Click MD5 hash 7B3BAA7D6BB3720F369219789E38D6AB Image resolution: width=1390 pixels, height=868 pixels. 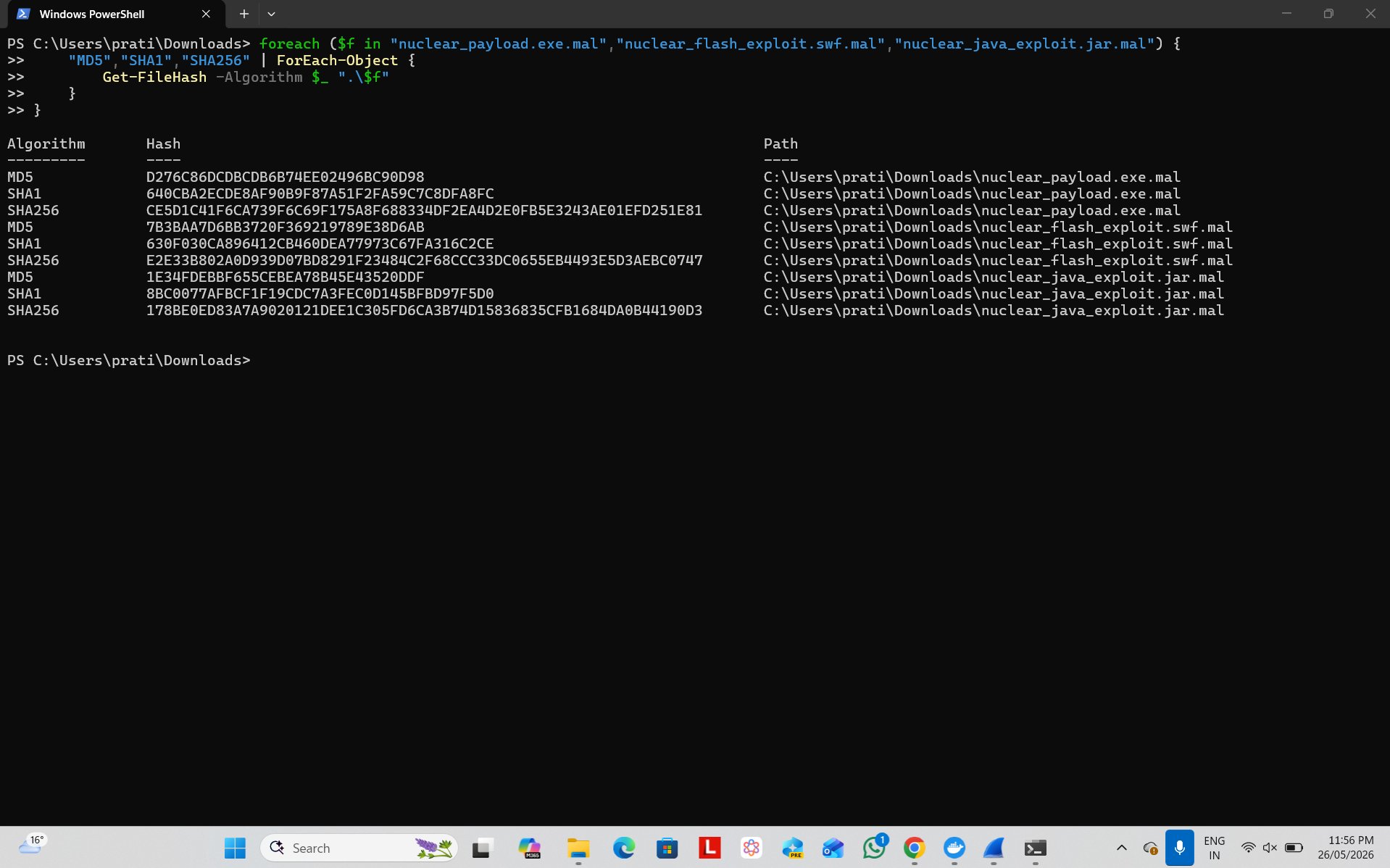point(285,227)
